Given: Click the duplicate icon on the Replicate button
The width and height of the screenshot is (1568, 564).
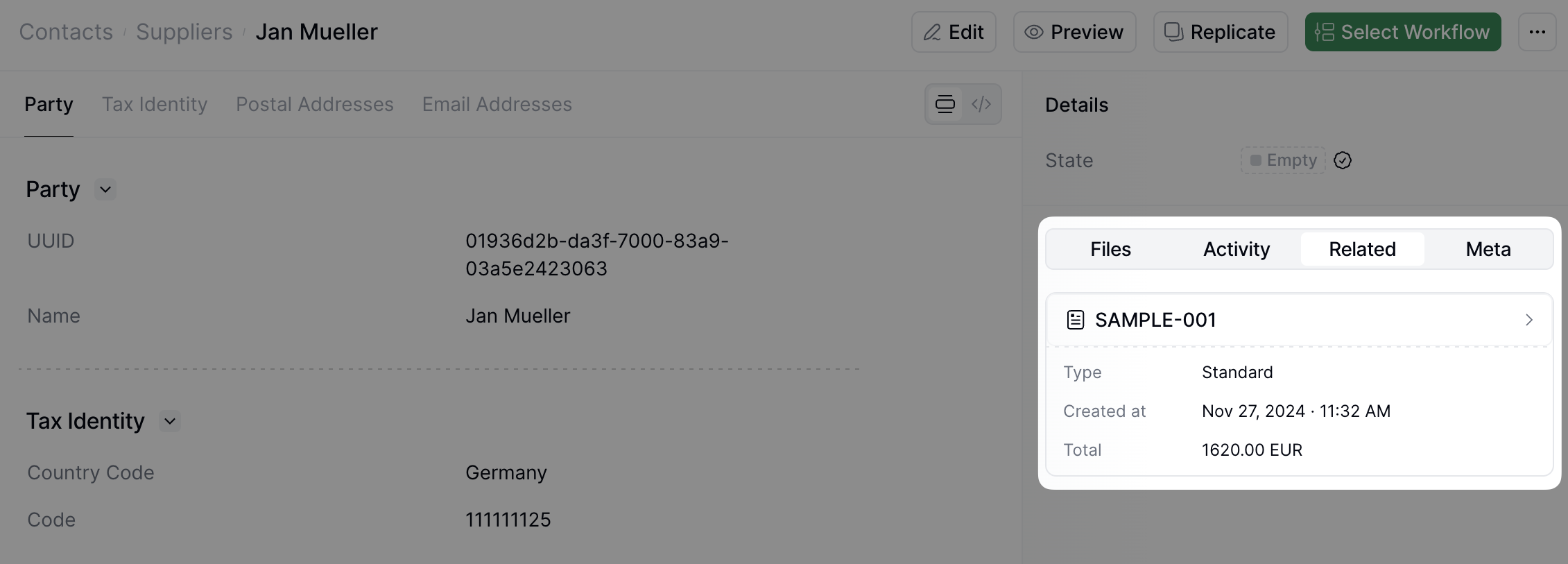Looking at the screenshot, I should pyautogui.click(x=1173, y=32).
